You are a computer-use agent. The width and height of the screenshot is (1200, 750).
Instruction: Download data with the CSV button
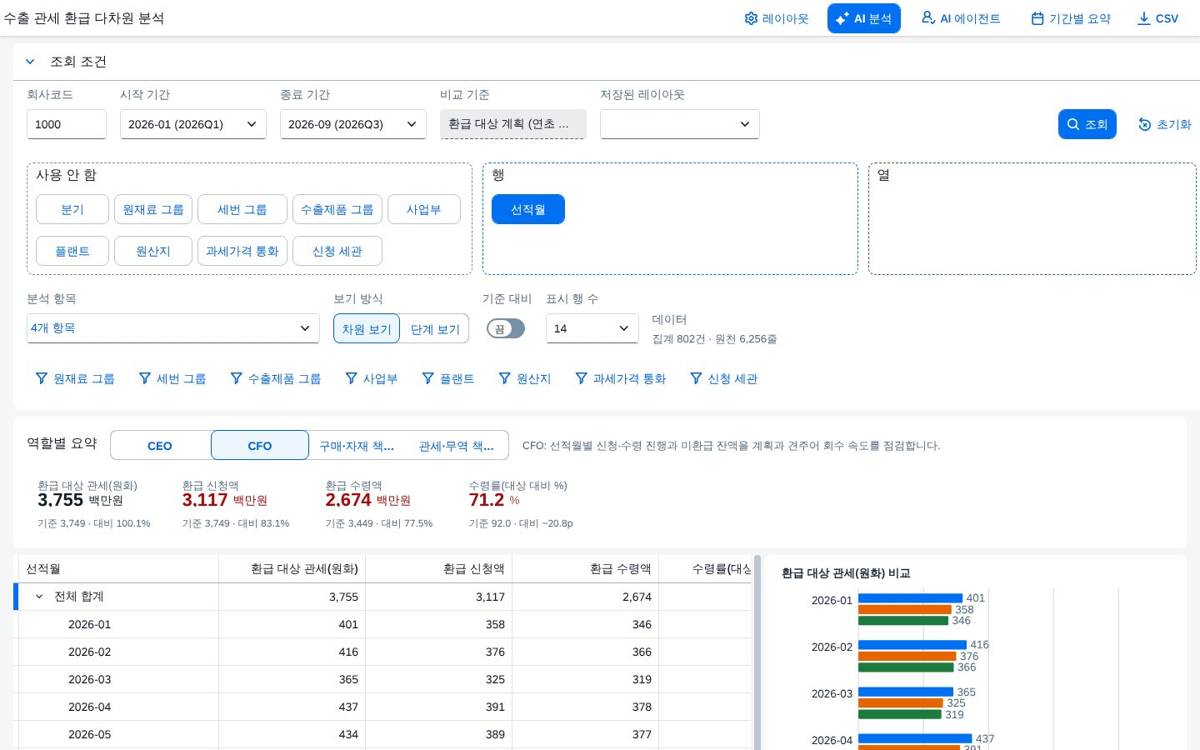point(1158,18)
